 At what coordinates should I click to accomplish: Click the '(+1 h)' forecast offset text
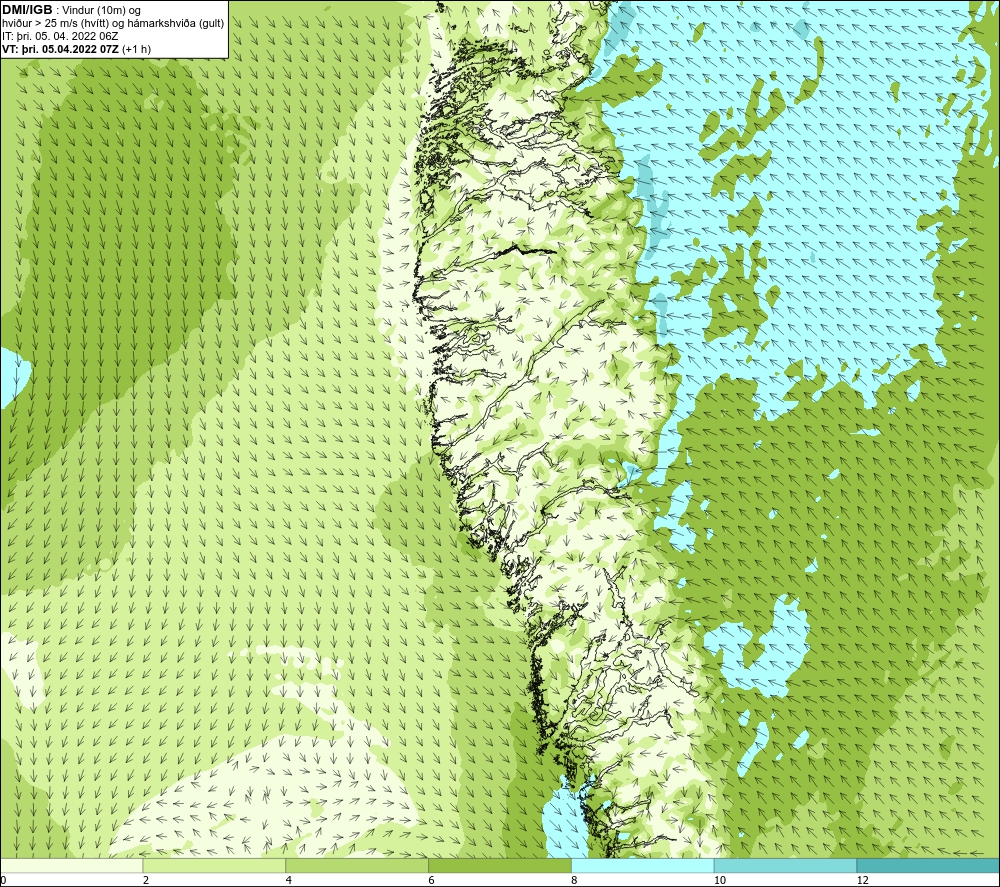point(136,48)
